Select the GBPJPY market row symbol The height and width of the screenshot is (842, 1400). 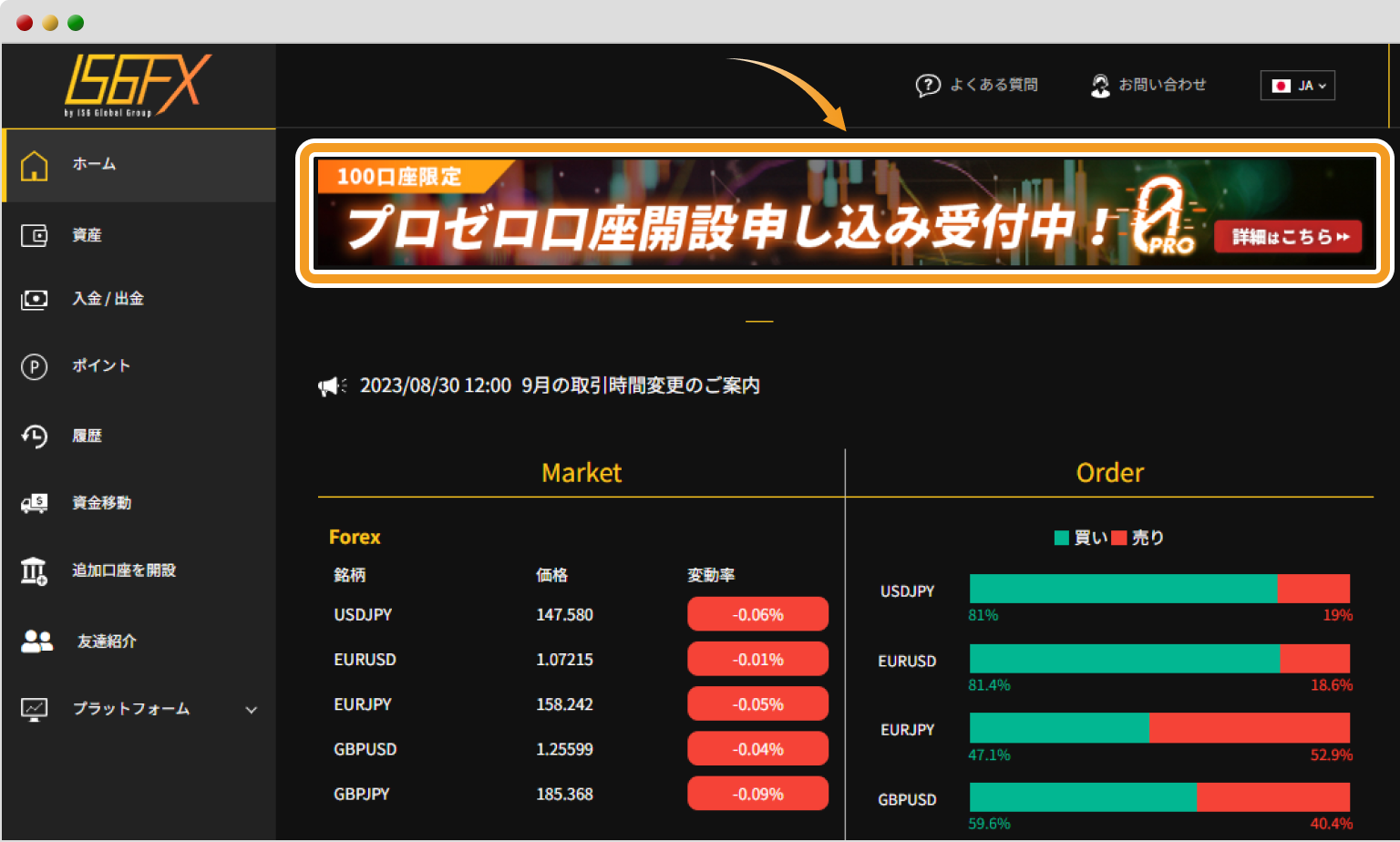(x=362, y=795)
